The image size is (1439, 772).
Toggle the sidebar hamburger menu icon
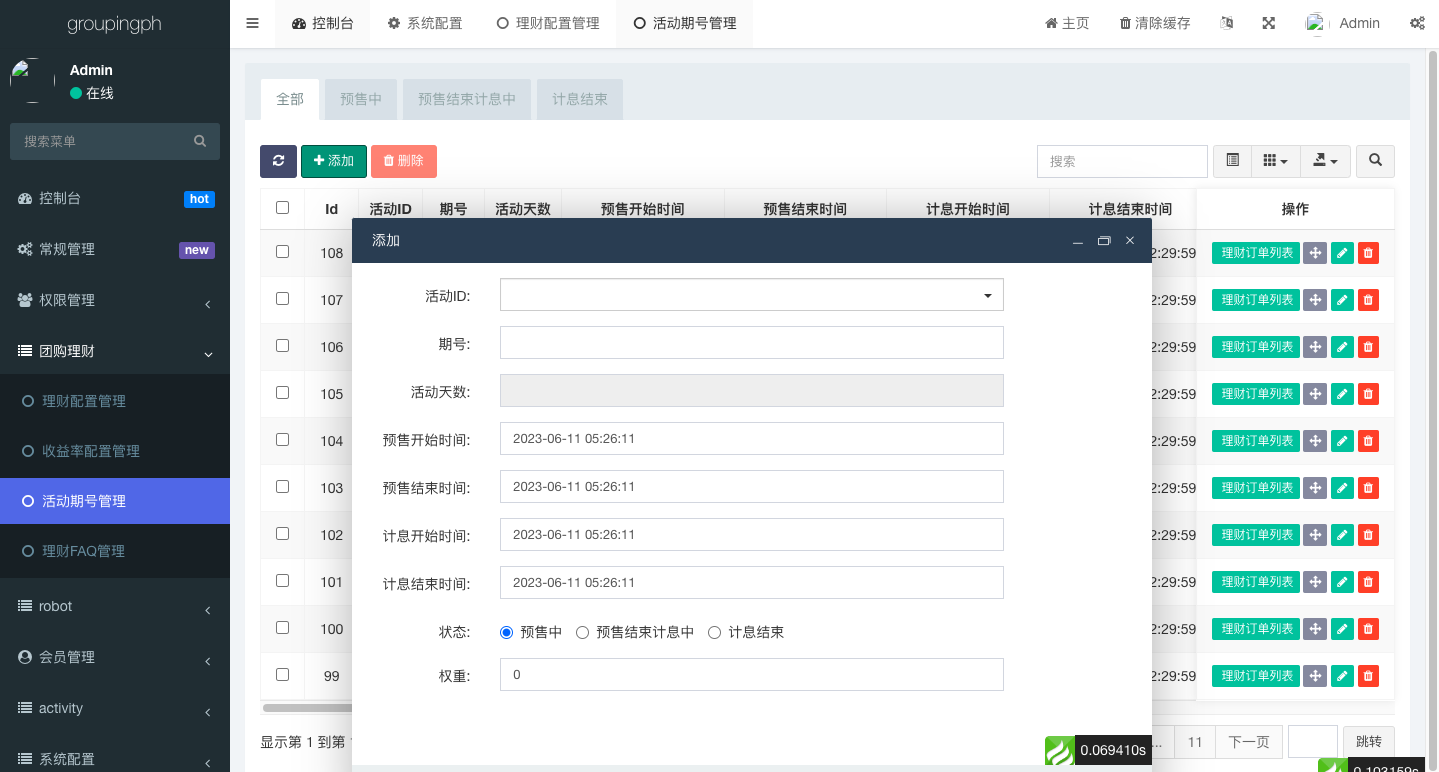tap(252, 23)
